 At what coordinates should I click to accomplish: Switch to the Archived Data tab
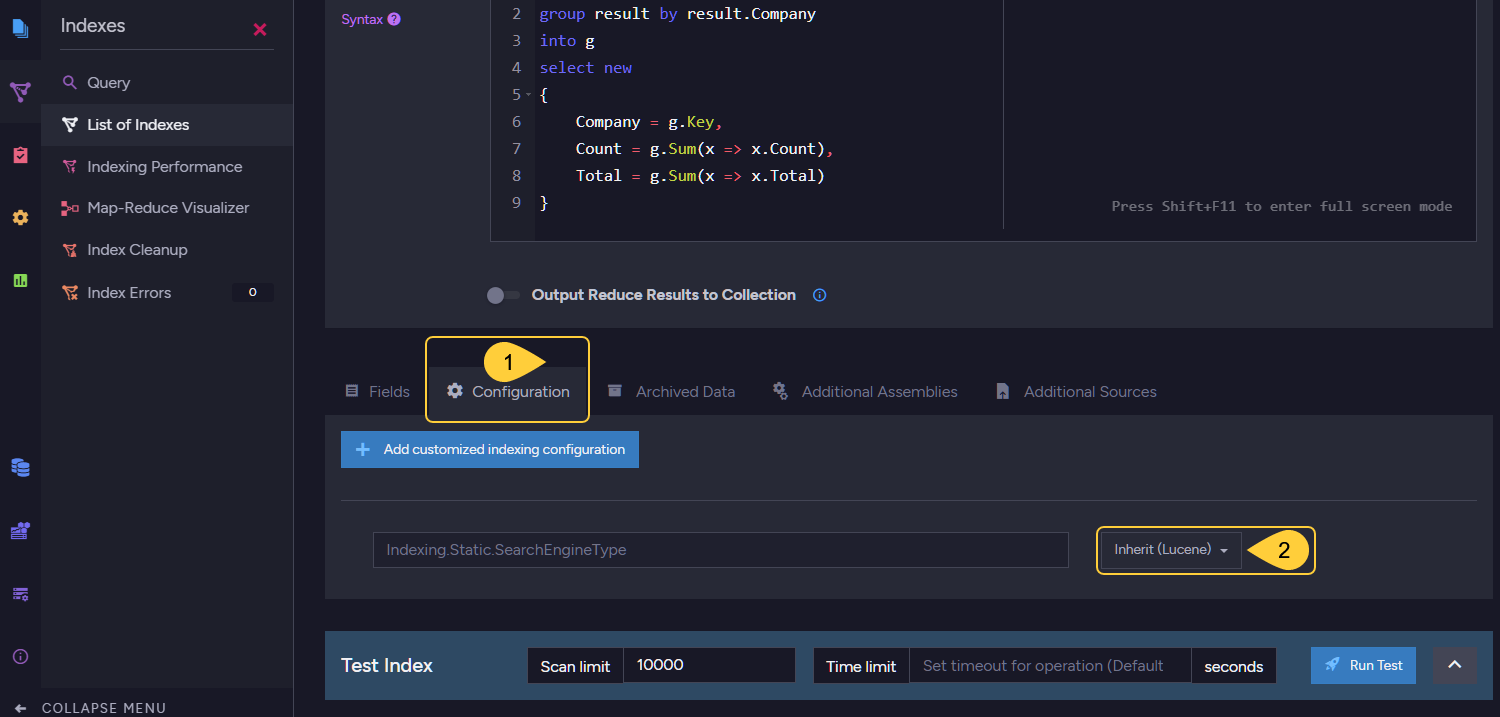[671, 392]
